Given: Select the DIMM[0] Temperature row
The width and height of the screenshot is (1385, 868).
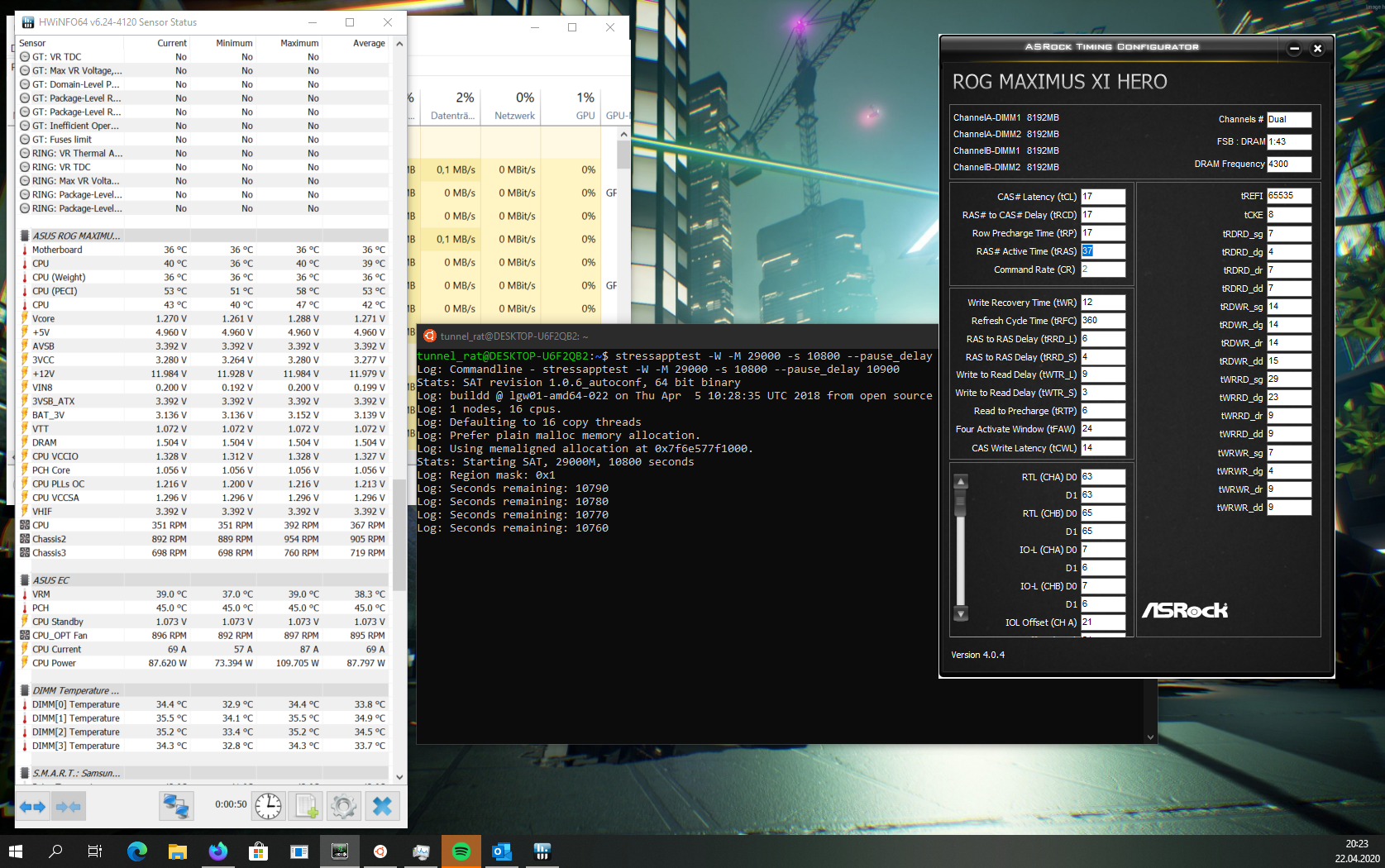Looking at the screenshot, I should pos(203,704).
